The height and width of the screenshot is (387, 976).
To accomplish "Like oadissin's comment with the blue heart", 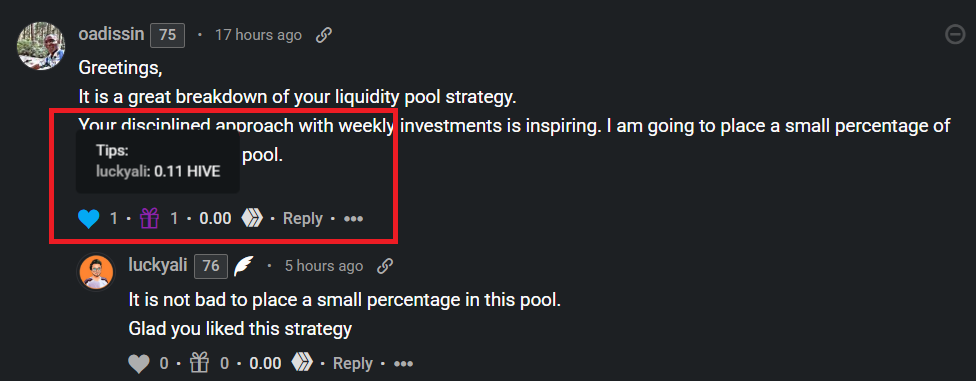I will (x=89, y=219).
